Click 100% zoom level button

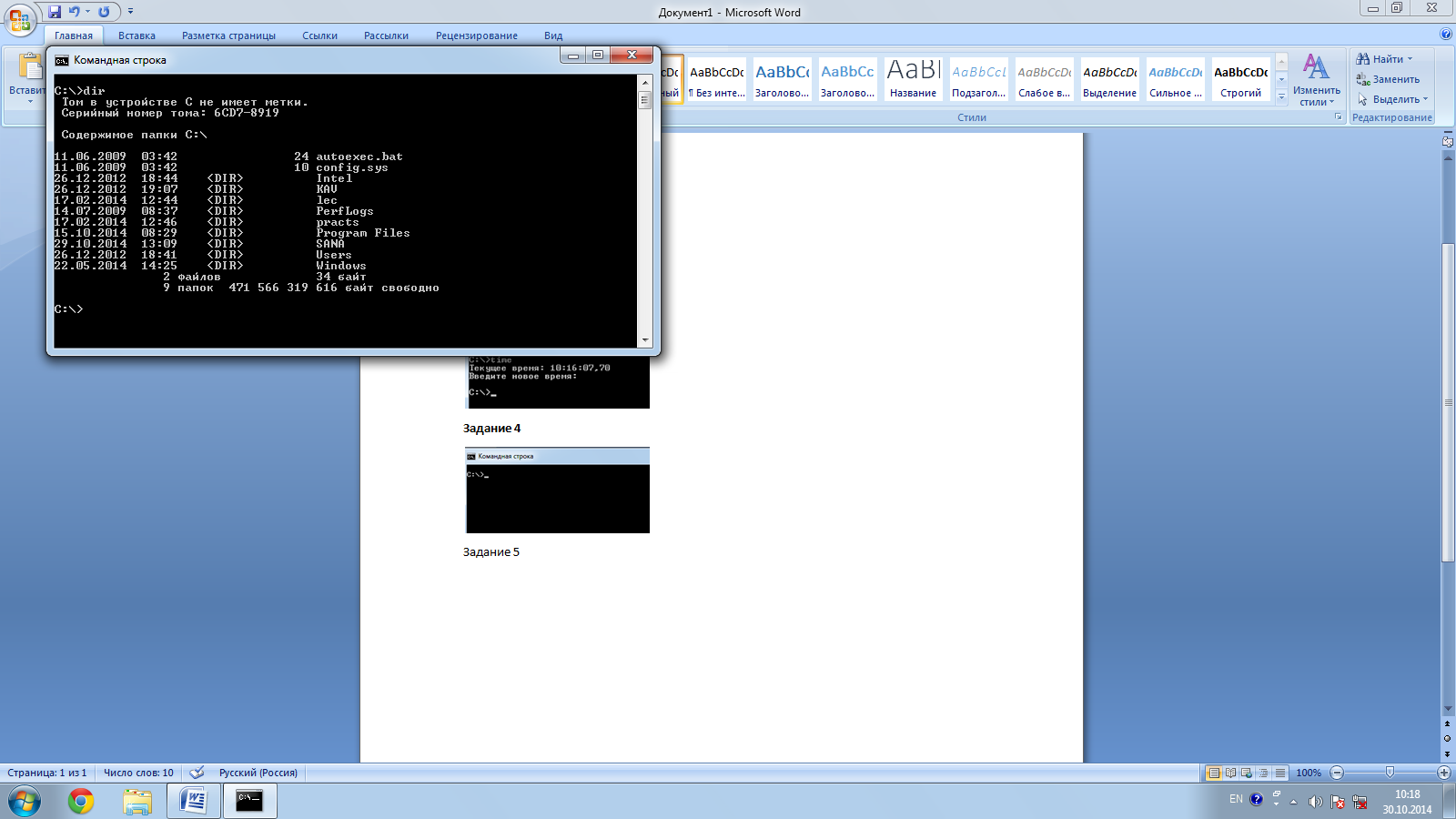click(1309, 773)
